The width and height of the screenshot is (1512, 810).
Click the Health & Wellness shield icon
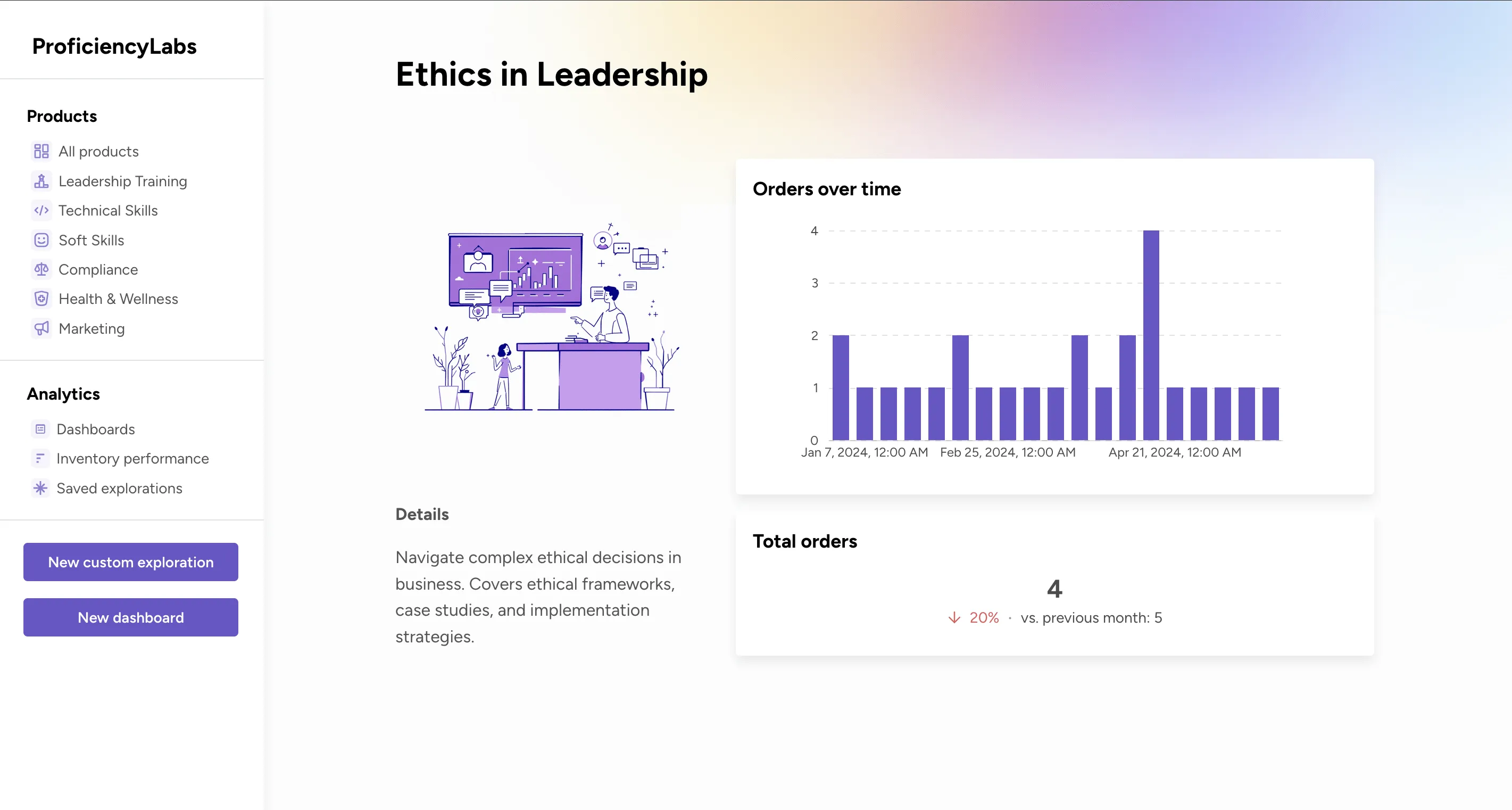pos(40,299)
